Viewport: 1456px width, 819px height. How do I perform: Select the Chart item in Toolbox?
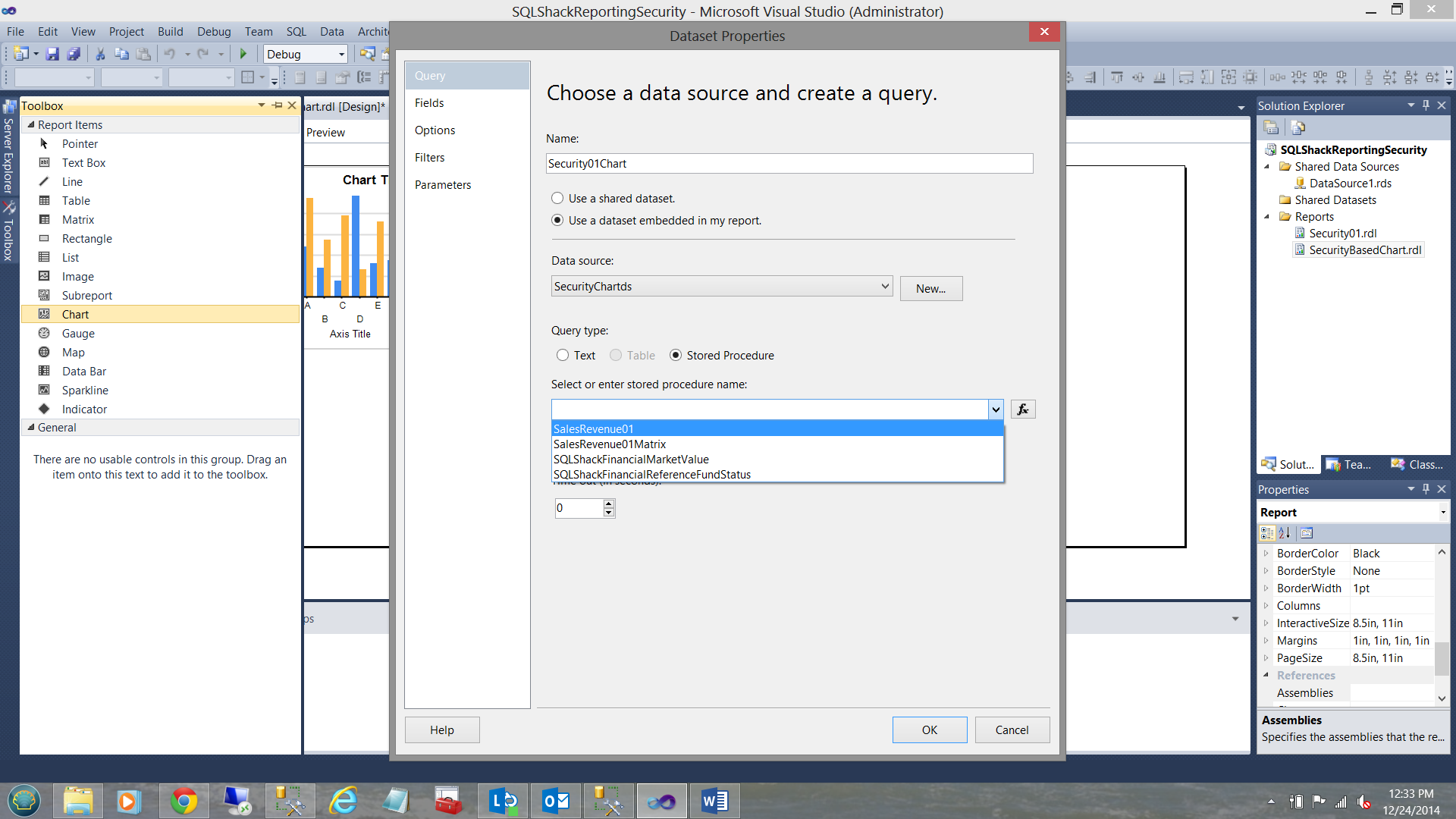[75, 314]
